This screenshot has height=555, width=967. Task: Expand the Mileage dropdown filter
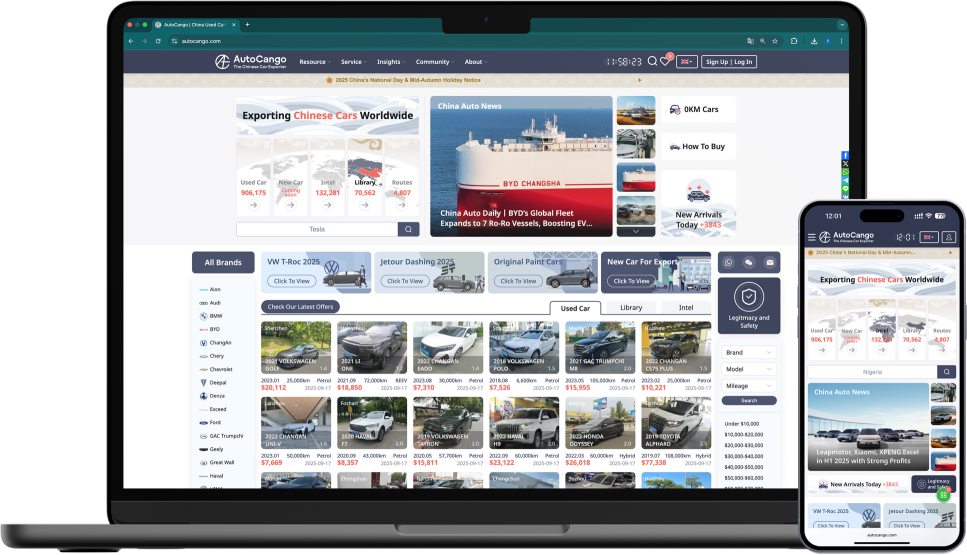[x=749, y=385]
